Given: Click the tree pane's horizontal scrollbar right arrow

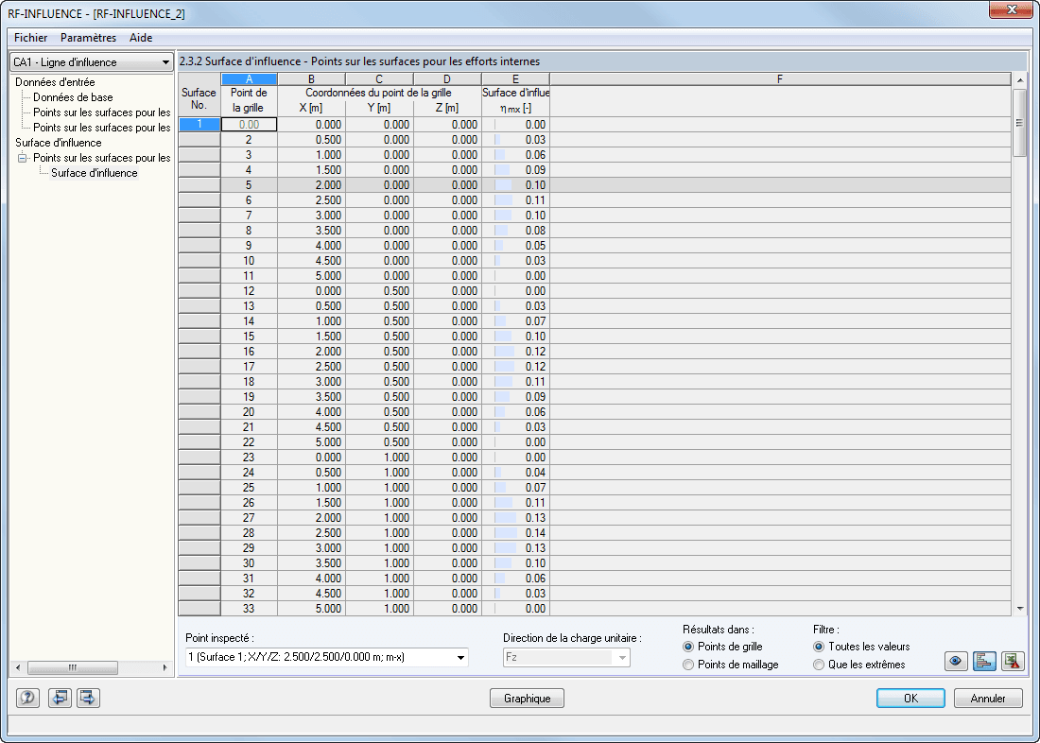Looking at the screenshot, I should pos(164,667).
